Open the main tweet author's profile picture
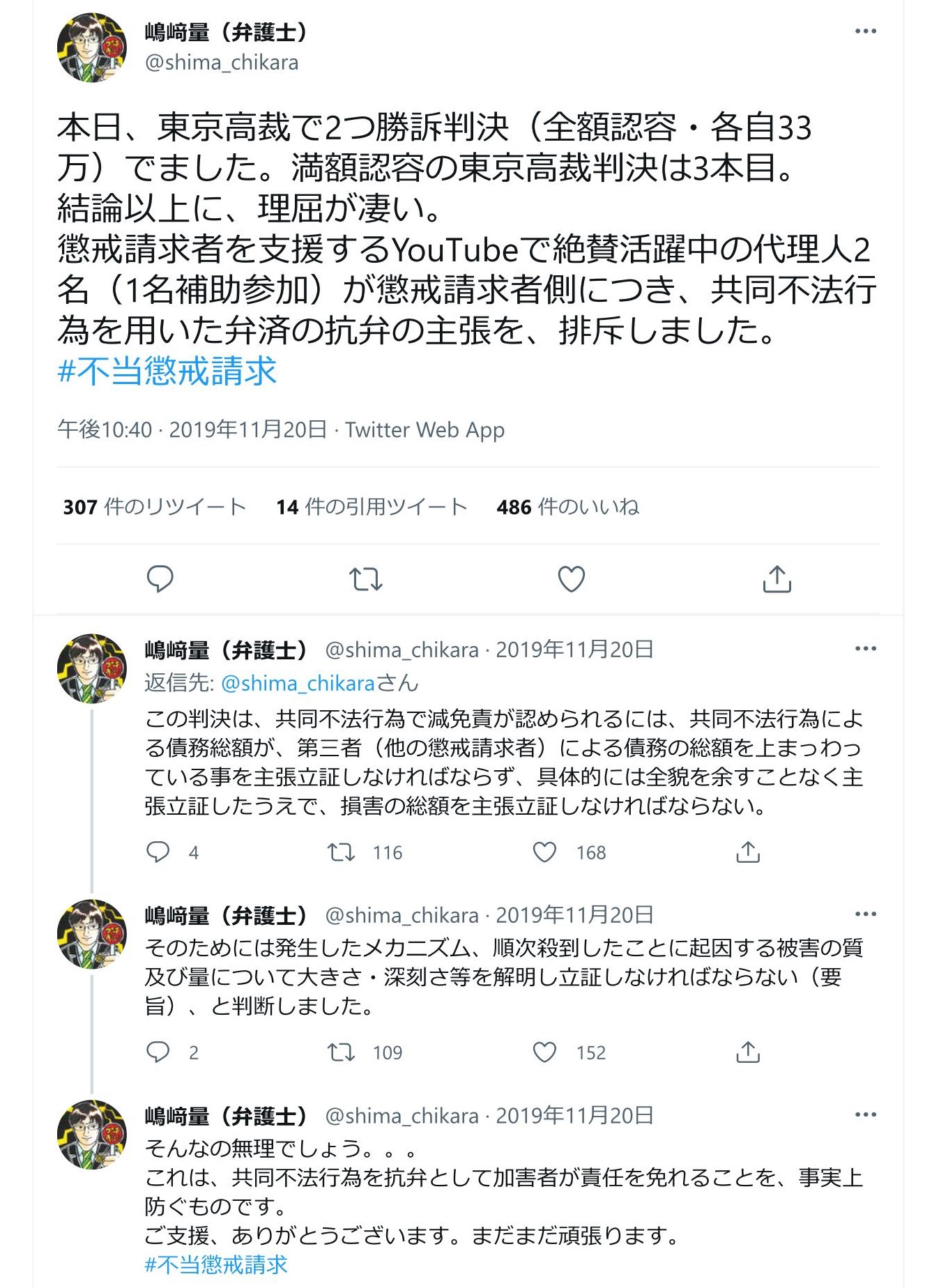The width and height of the screenshot is (925, 1288). (x=91, y=47)
